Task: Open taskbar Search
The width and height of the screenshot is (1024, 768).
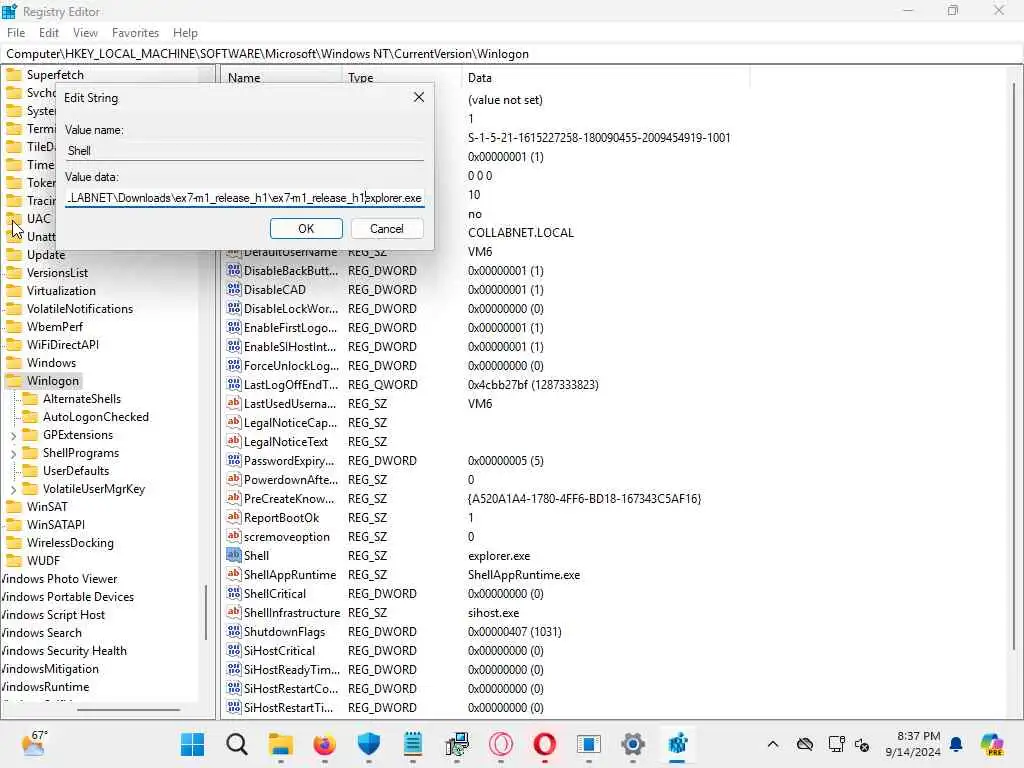Action: 236,744
